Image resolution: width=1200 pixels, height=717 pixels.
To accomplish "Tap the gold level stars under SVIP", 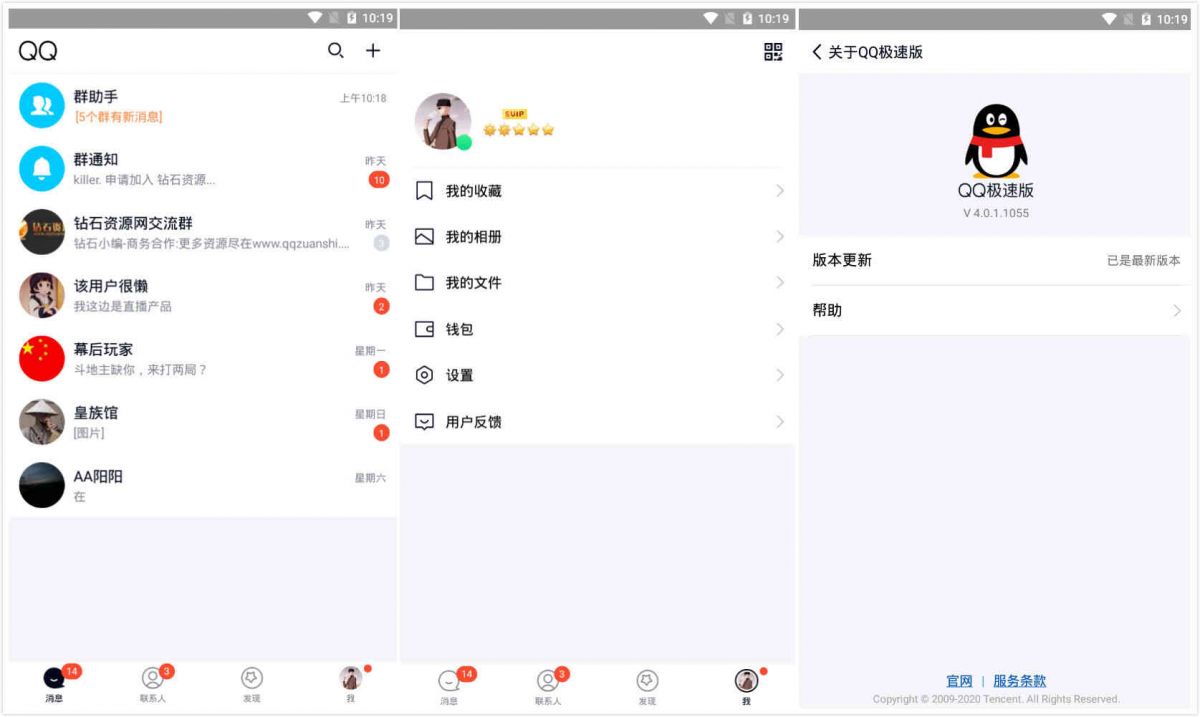I will 519,130.
